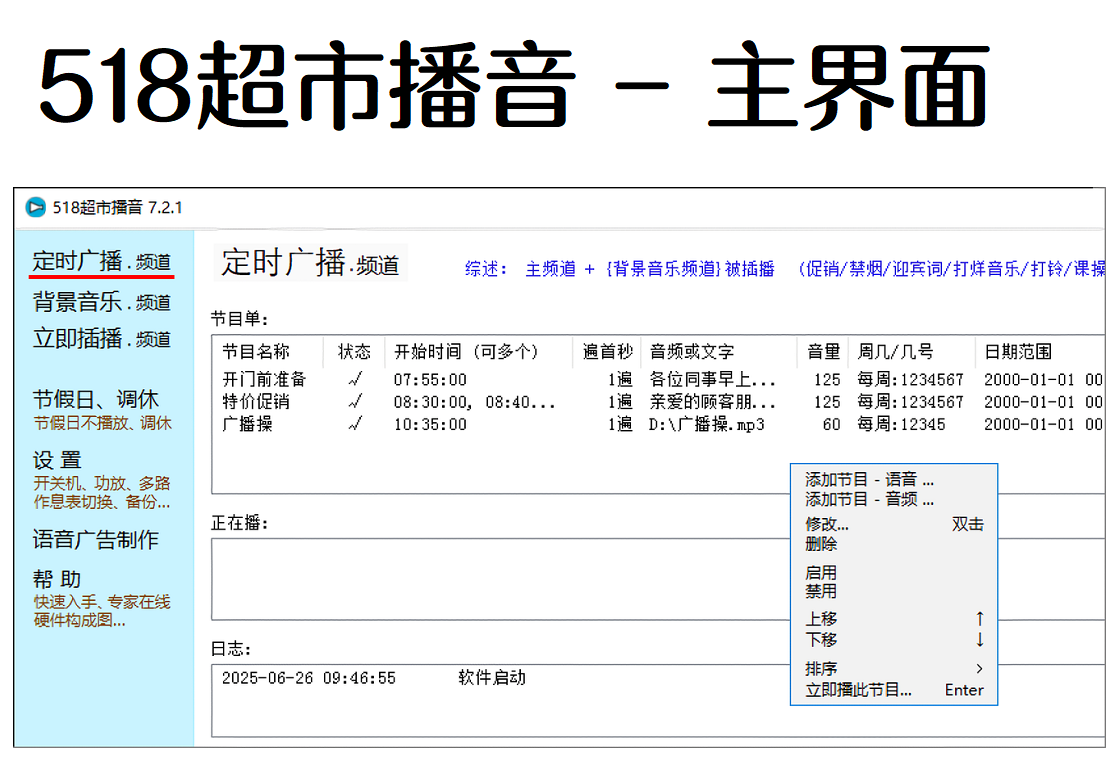1120x760 pixels.
Task: Choose 启用 from the context menu
Action: click(821, 573)
